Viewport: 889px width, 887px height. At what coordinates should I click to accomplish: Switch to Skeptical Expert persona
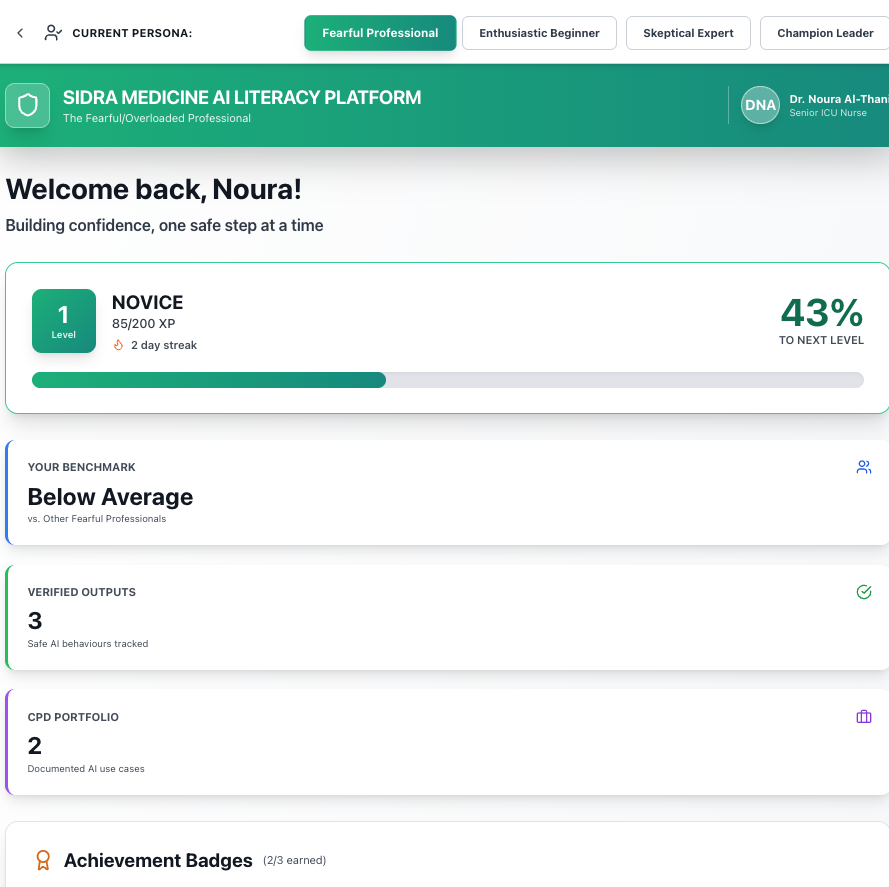click(x=688, y=33)
